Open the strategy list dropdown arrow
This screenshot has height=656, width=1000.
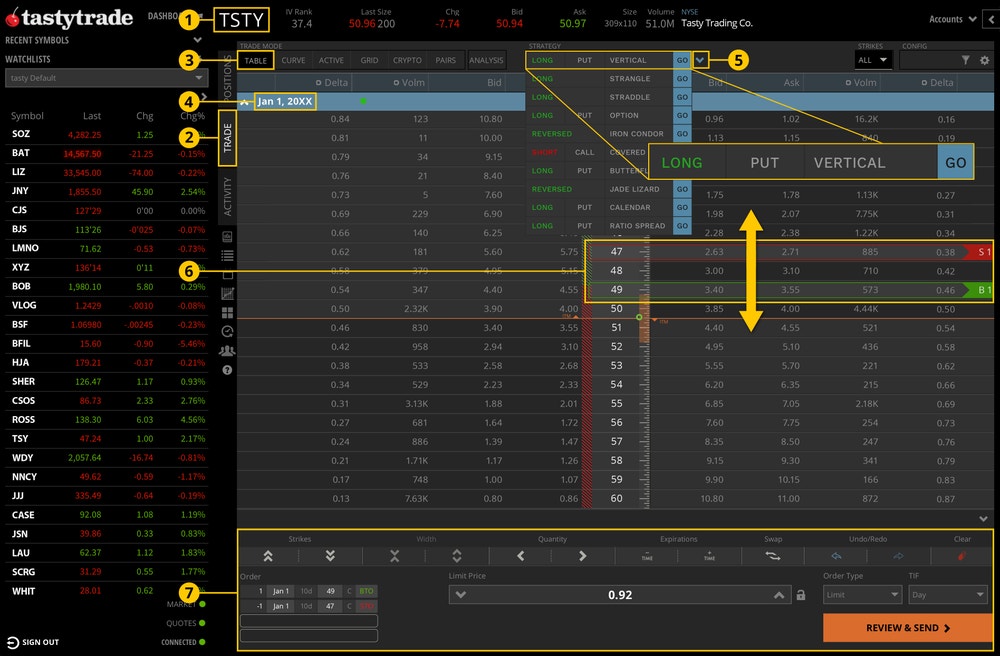pos(700,60)
